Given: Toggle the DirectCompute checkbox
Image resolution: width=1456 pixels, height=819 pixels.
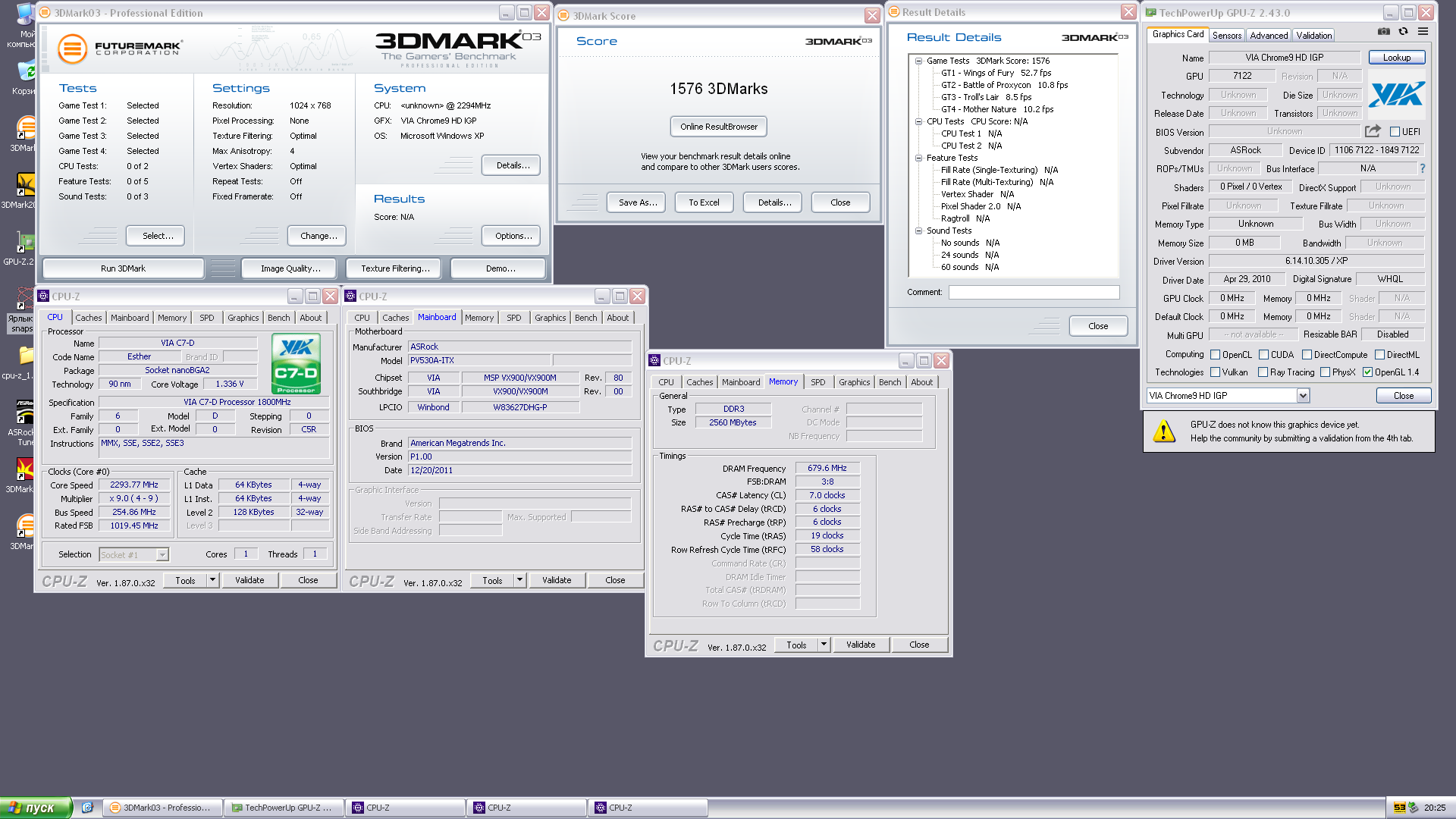Looking at the screenshot, I should coord(1307,355).
